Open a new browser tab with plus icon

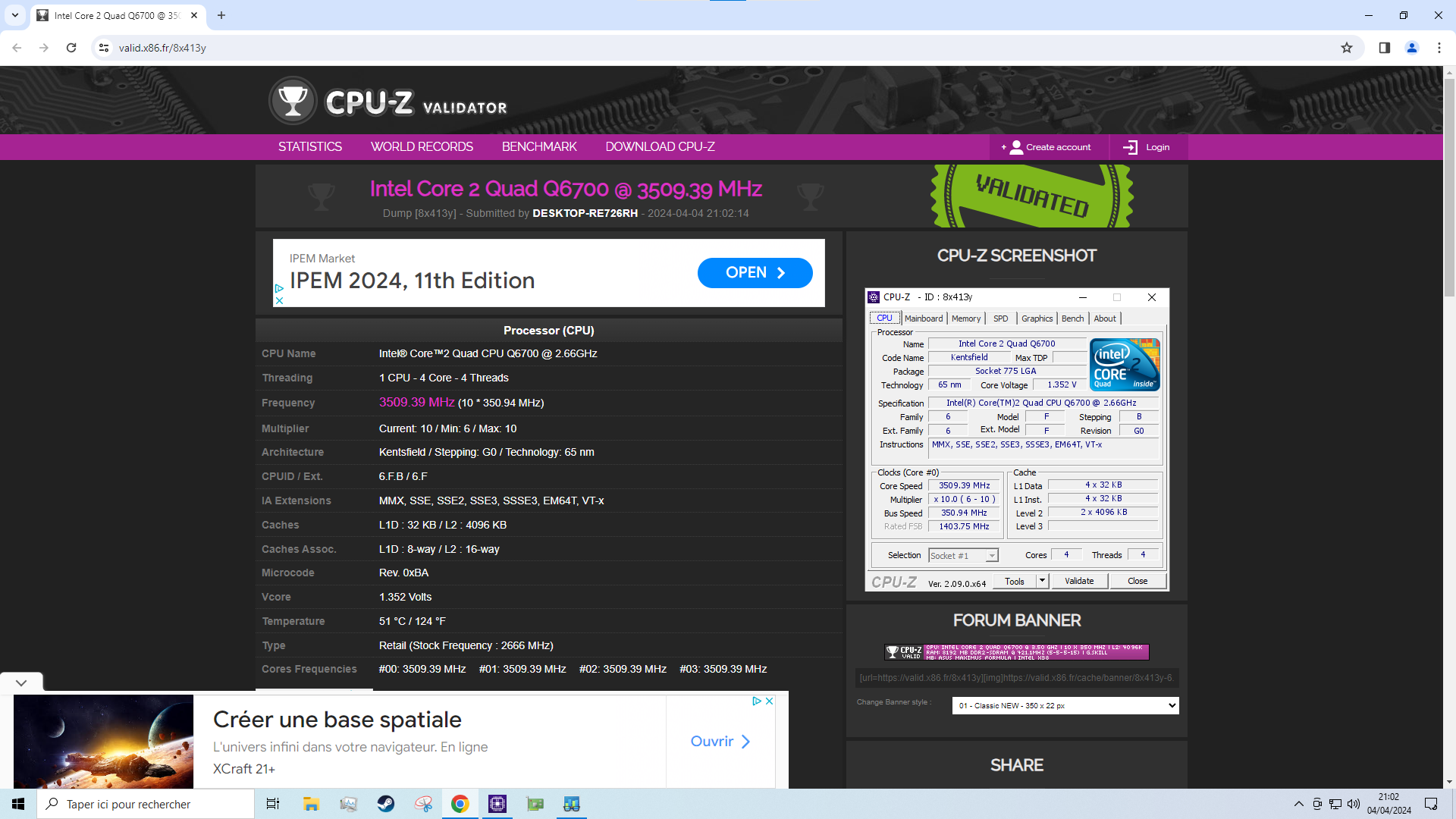click(x=221, y=15)
